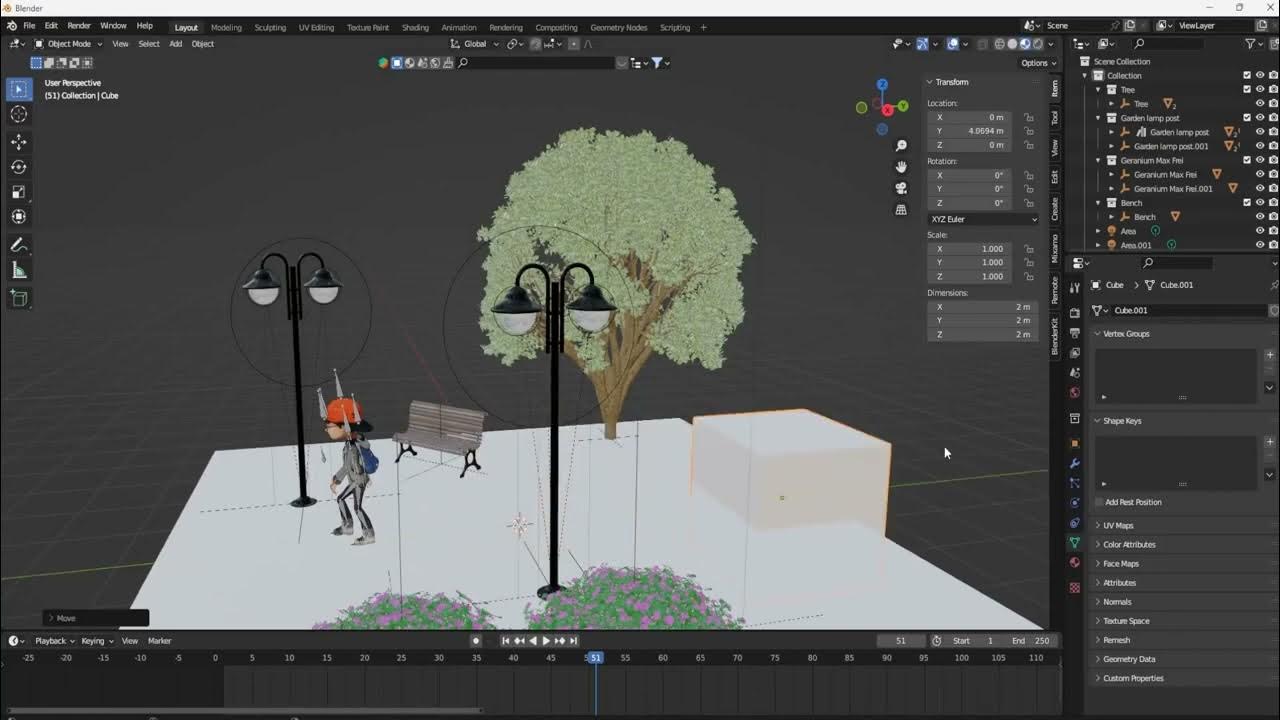Click the pan view hand icon
The width and height of the screenshot is (1280, 720).
point(901,167)
